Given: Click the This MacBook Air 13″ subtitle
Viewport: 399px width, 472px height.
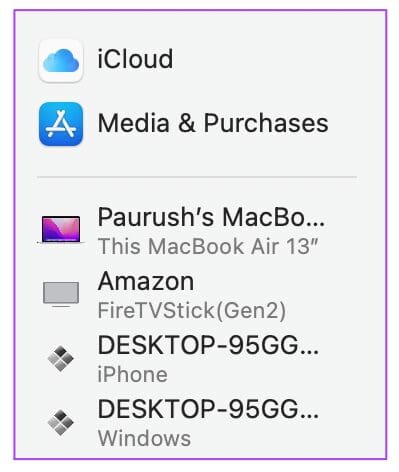Looking at the screenshot, I should click(x=208, y=246).
